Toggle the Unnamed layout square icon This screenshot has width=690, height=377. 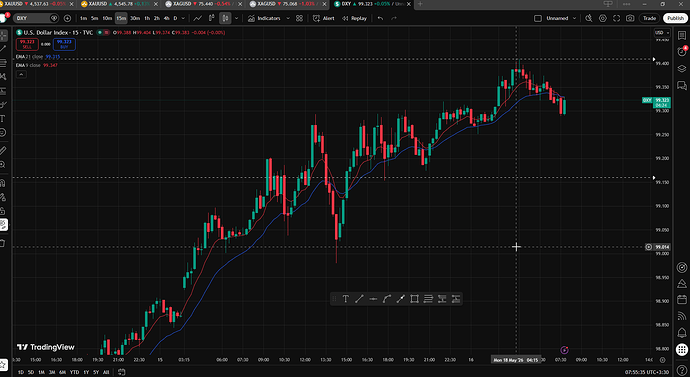pyautogui.click(x=538, y=18)
